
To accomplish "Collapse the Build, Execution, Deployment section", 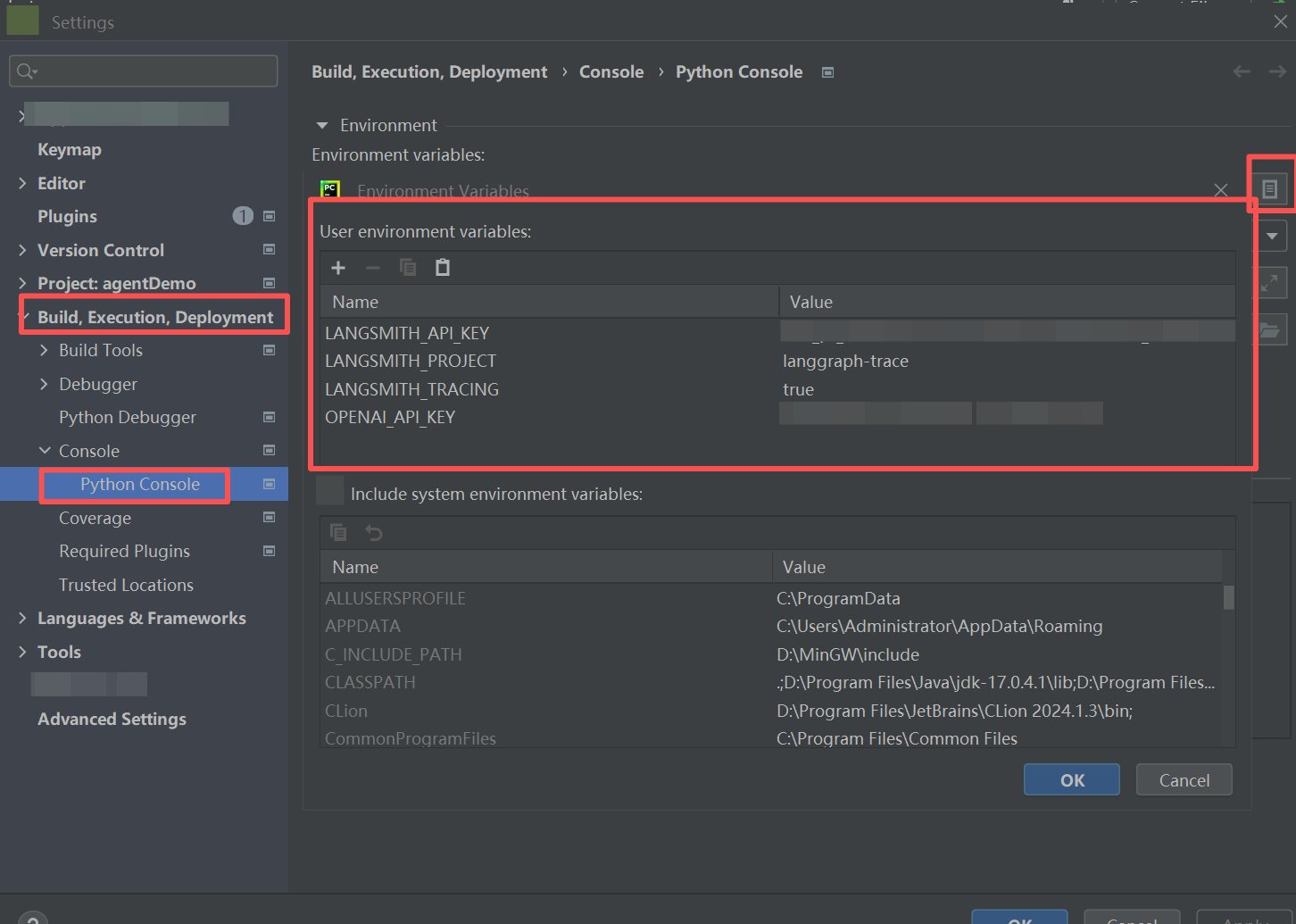I will [x=24, y=317].
